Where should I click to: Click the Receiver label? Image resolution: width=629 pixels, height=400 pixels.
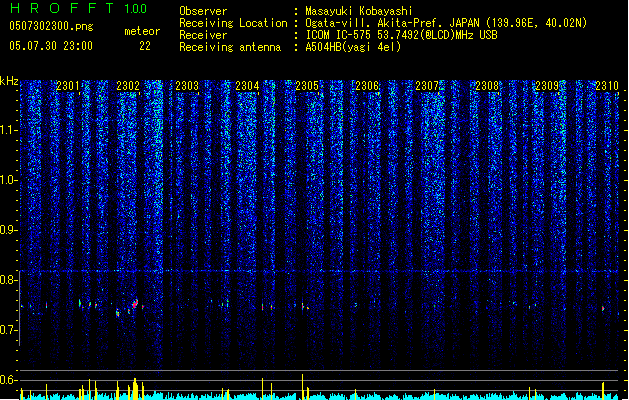coord(203,35)
